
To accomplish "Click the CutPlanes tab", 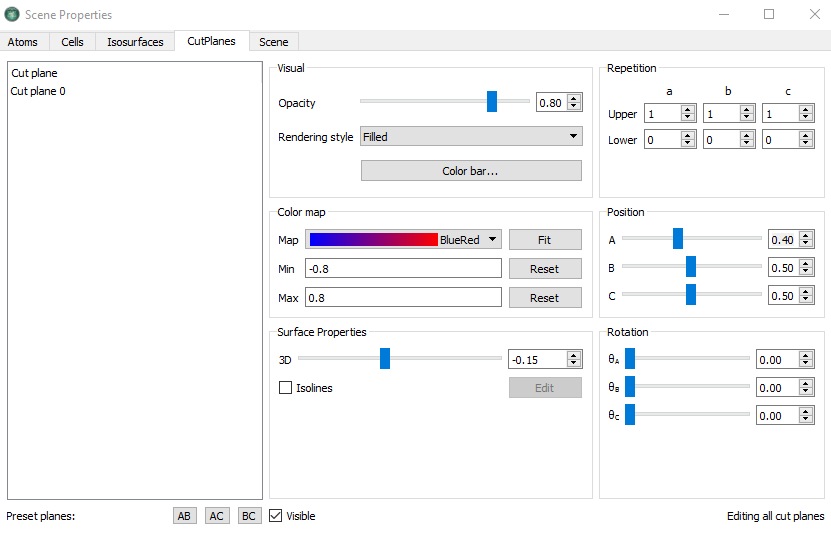I will pyautogui.click(x=211, y=41).
